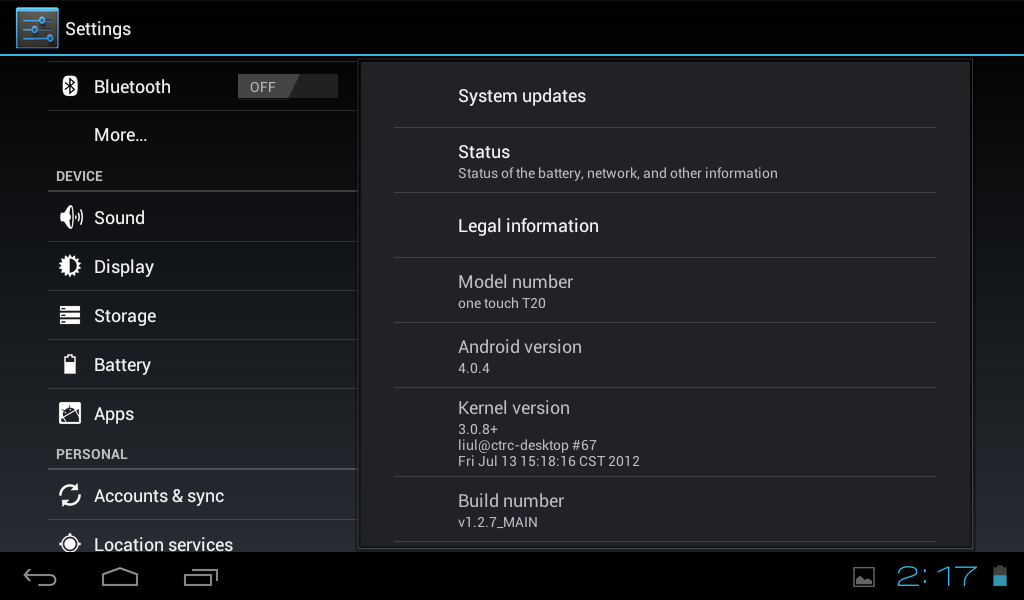
Task: Open the Recent apps view
Action: click(x=200, y=577)
